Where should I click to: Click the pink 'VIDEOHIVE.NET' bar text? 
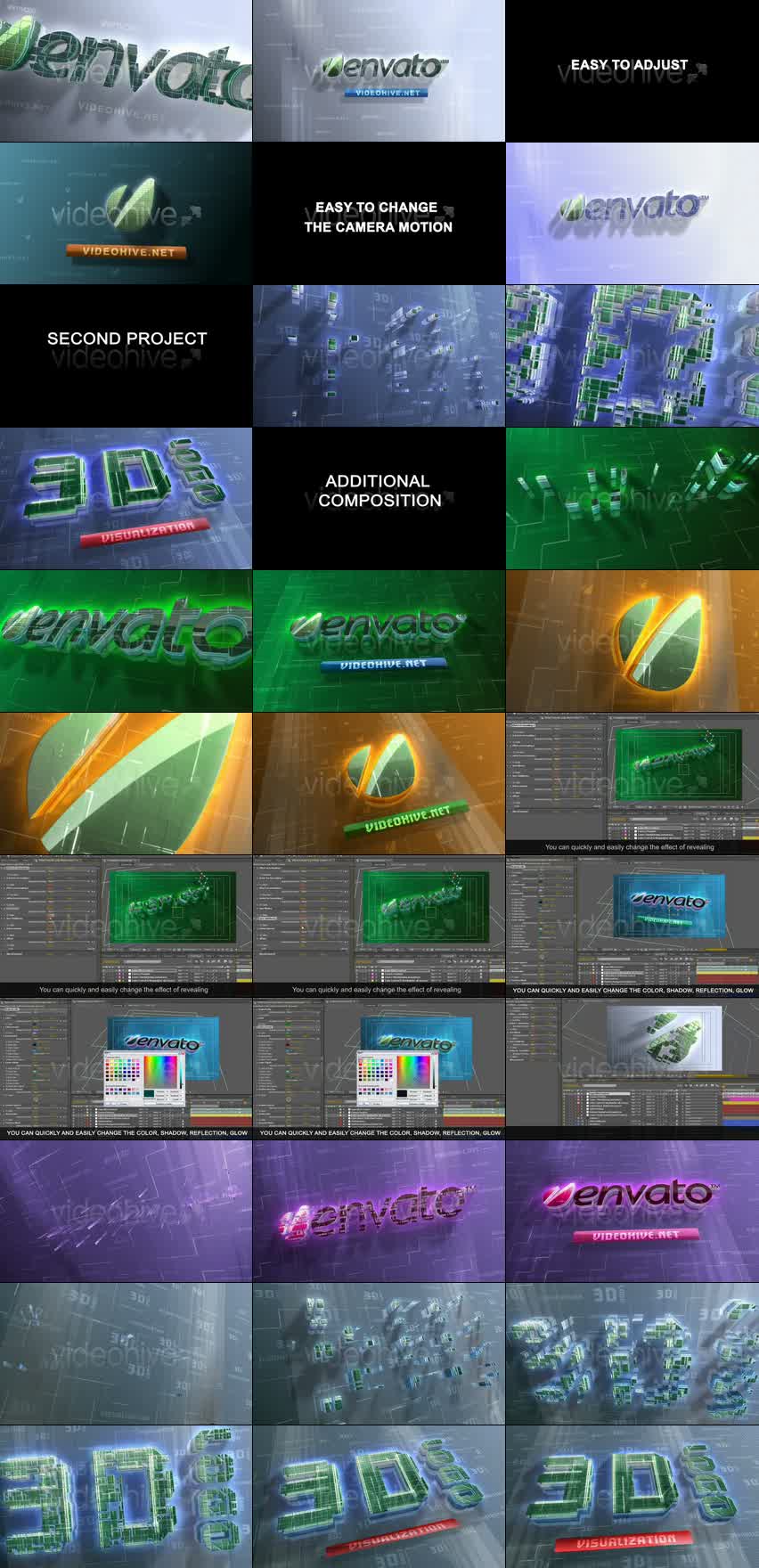pyautogui.click(x=636, y=1235)
